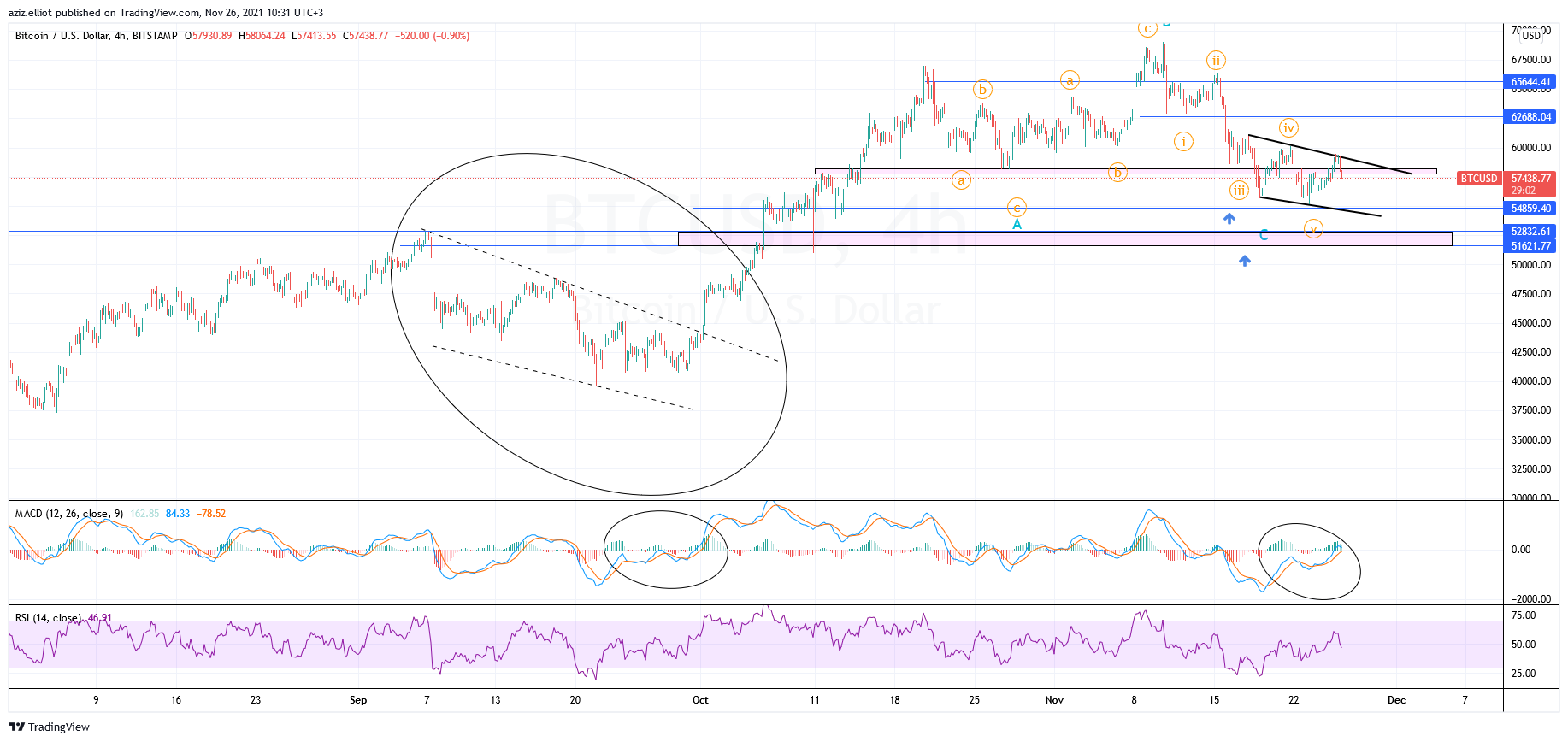The width and height of the screenshot is (1568, 742).
Task: Click the RSI value 46.91
Action: pyautogui.click(x=100, y=618)
